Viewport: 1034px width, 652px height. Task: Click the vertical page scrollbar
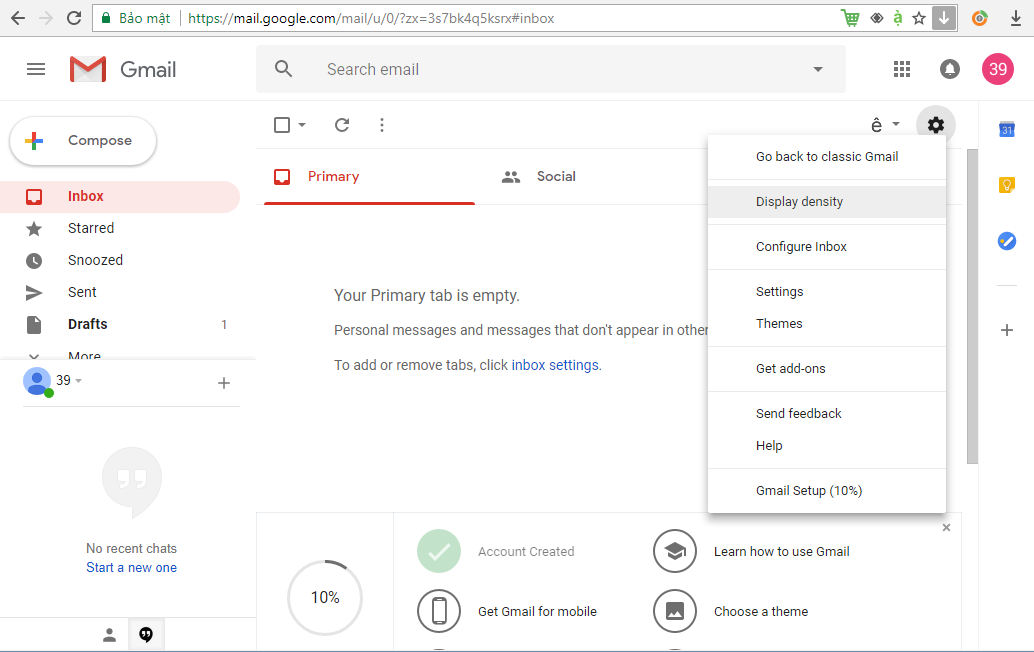pos(972,307)
